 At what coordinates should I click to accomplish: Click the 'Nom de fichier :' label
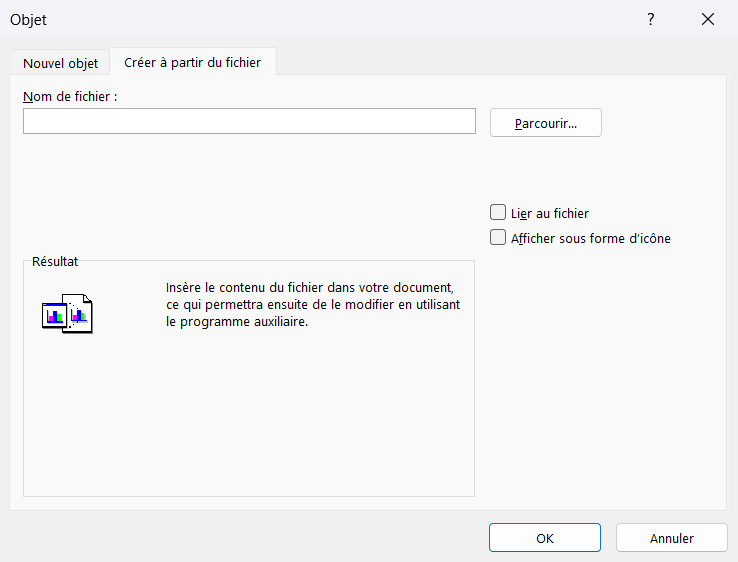coord(70,96)
